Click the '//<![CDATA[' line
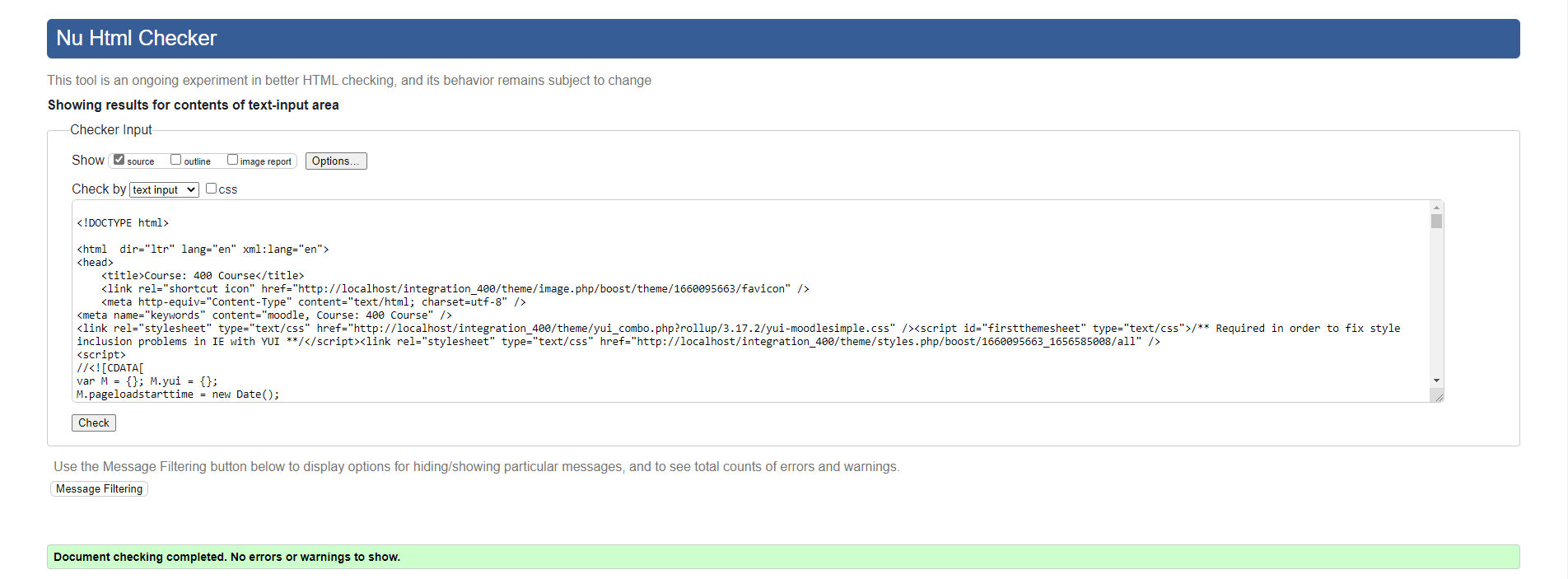The width and height of the screenshot is (1568, 579). point(110,368)
